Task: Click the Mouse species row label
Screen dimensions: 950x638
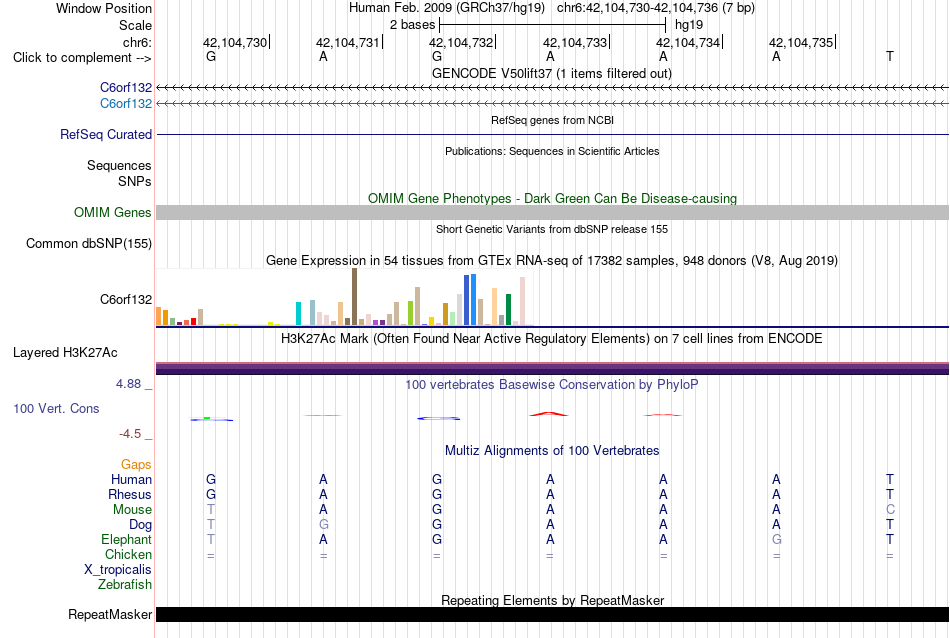Action: point(132,510)
